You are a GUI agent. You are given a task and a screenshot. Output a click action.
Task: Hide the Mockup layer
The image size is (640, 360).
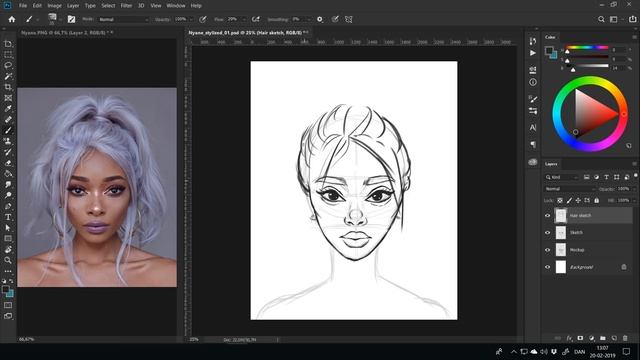548,250
